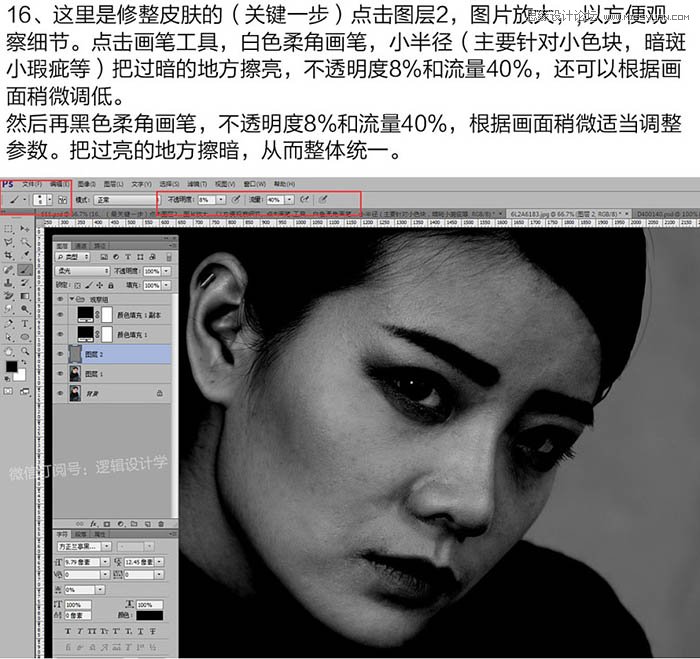Image resolution: width=700 pixels, height=659 pixels.
Task: Open 窗口 menu
Action: tap(254, 184)
